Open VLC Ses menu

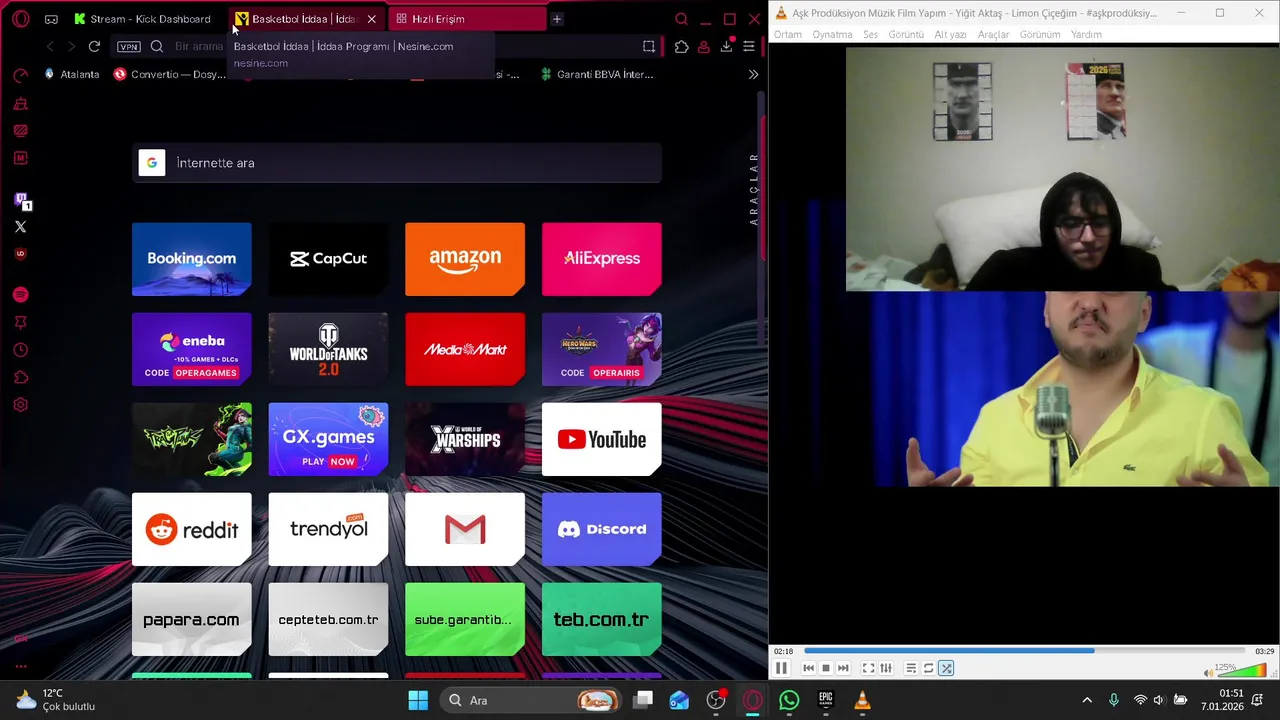870,34
